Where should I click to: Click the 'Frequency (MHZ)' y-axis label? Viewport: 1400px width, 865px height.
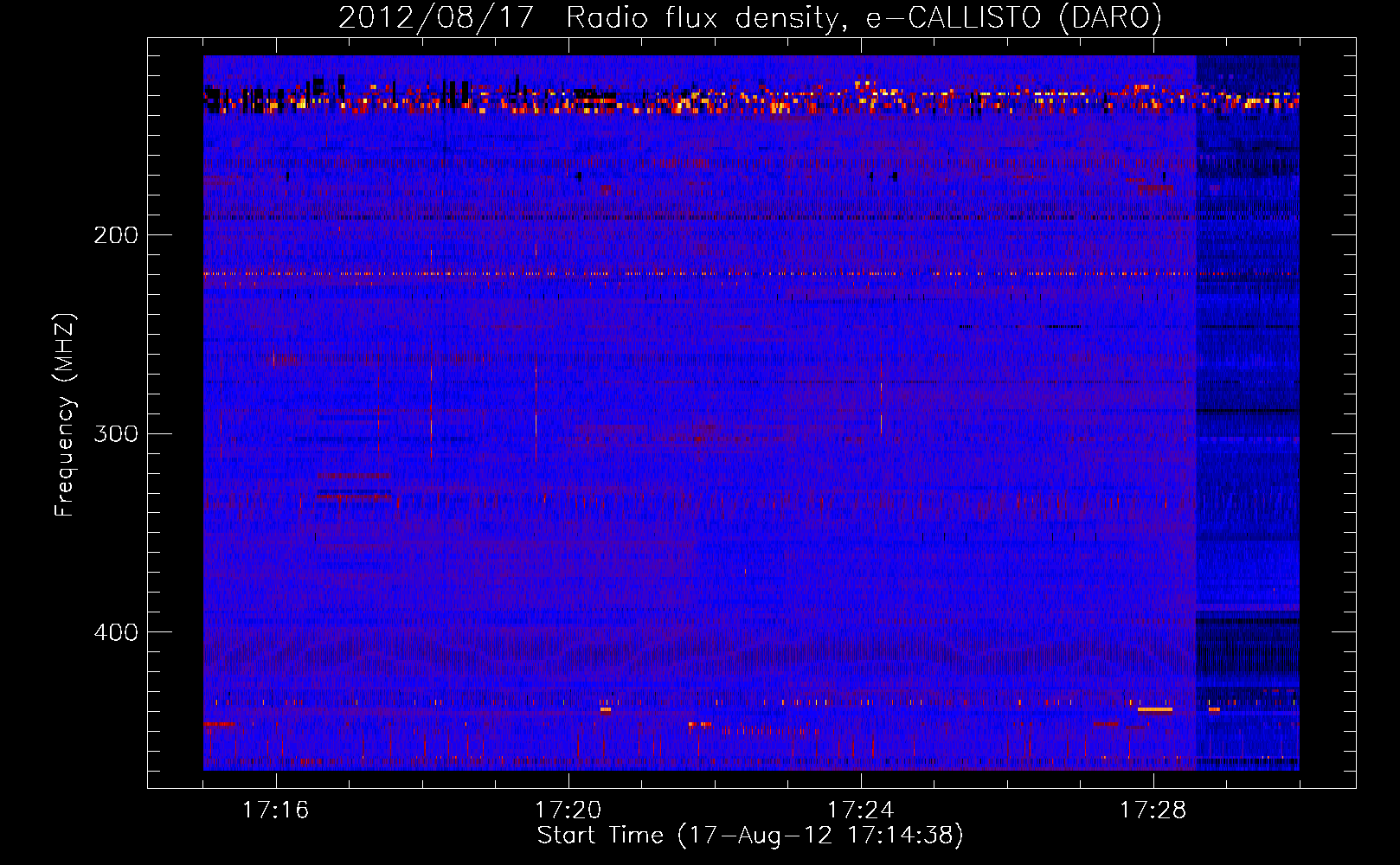(x=65, y=415)
